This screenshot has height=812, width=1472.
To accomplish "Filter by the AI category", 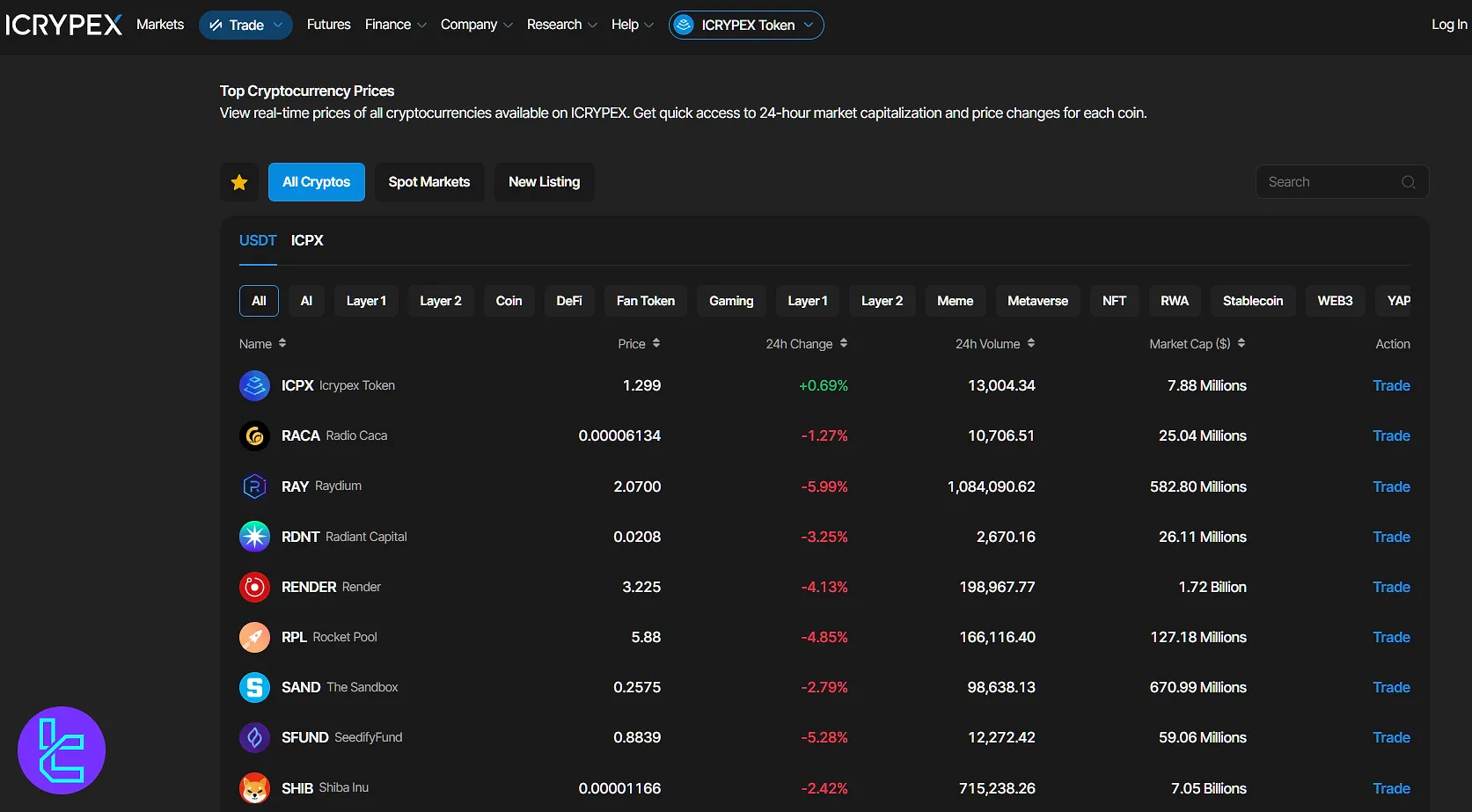I will 306,301.
